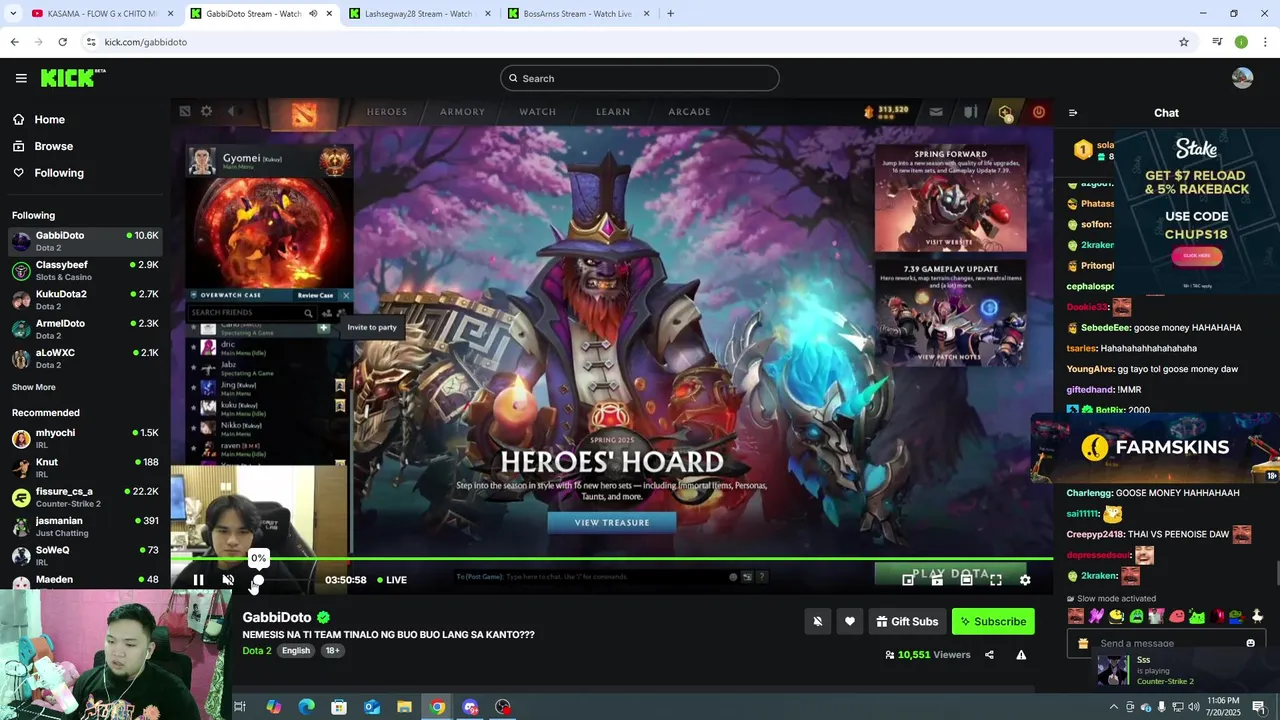
Task: Select GabbiDoto in the Following list
Action: (85, 241)
